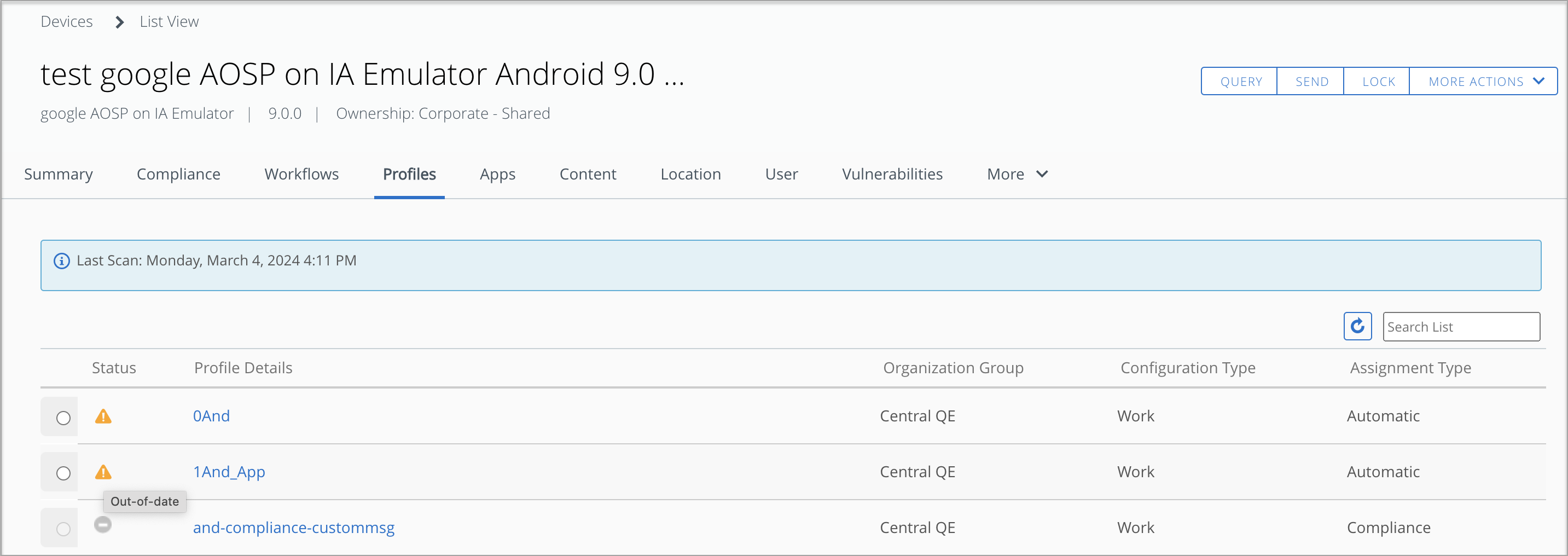This screenshot has height=556, width=1568.
Task: Click the Status column header
Action: (x=114, y=368)
